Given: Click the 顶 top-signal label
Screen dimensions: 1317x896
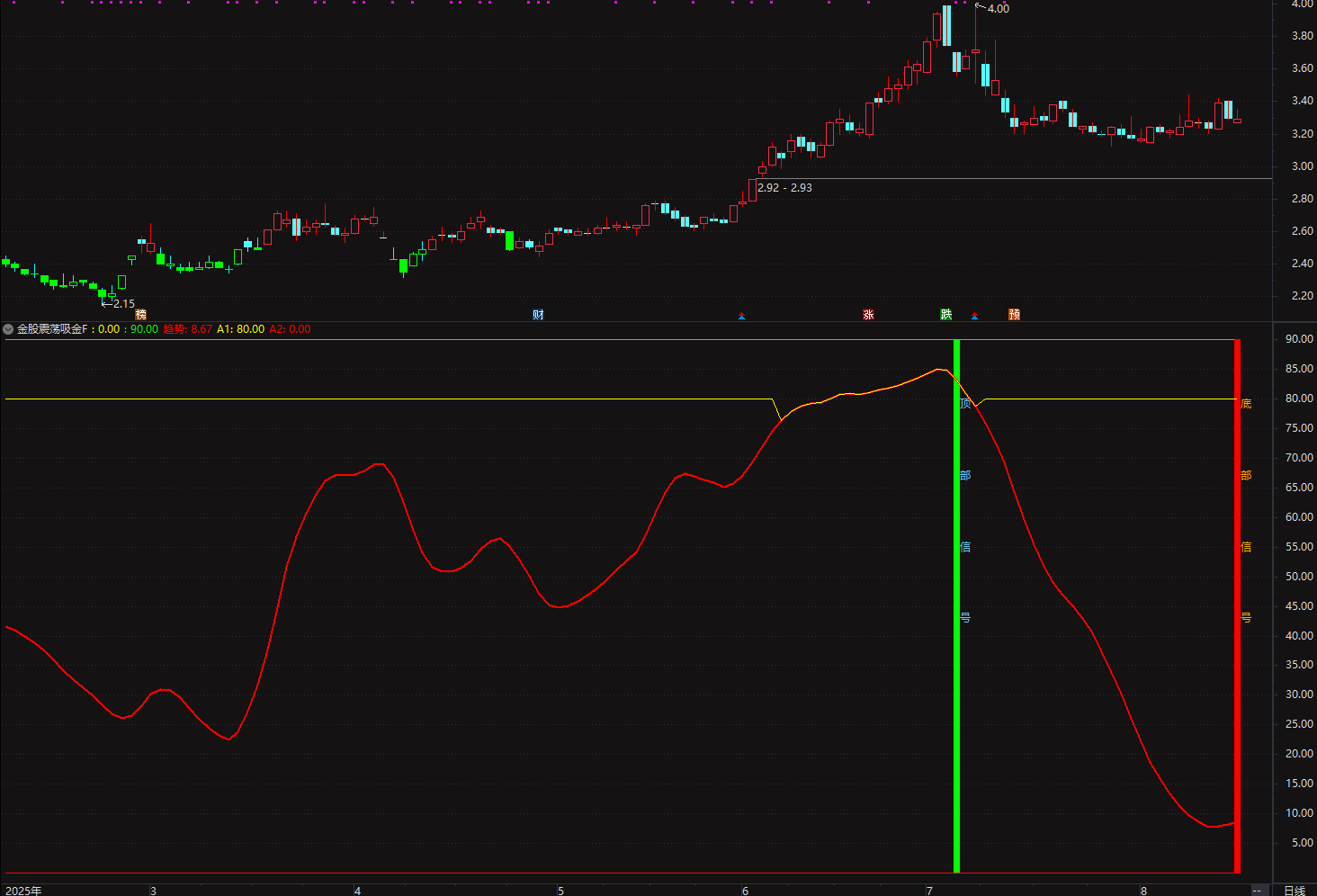Looking at the screenshot, I should click(965, 404).
